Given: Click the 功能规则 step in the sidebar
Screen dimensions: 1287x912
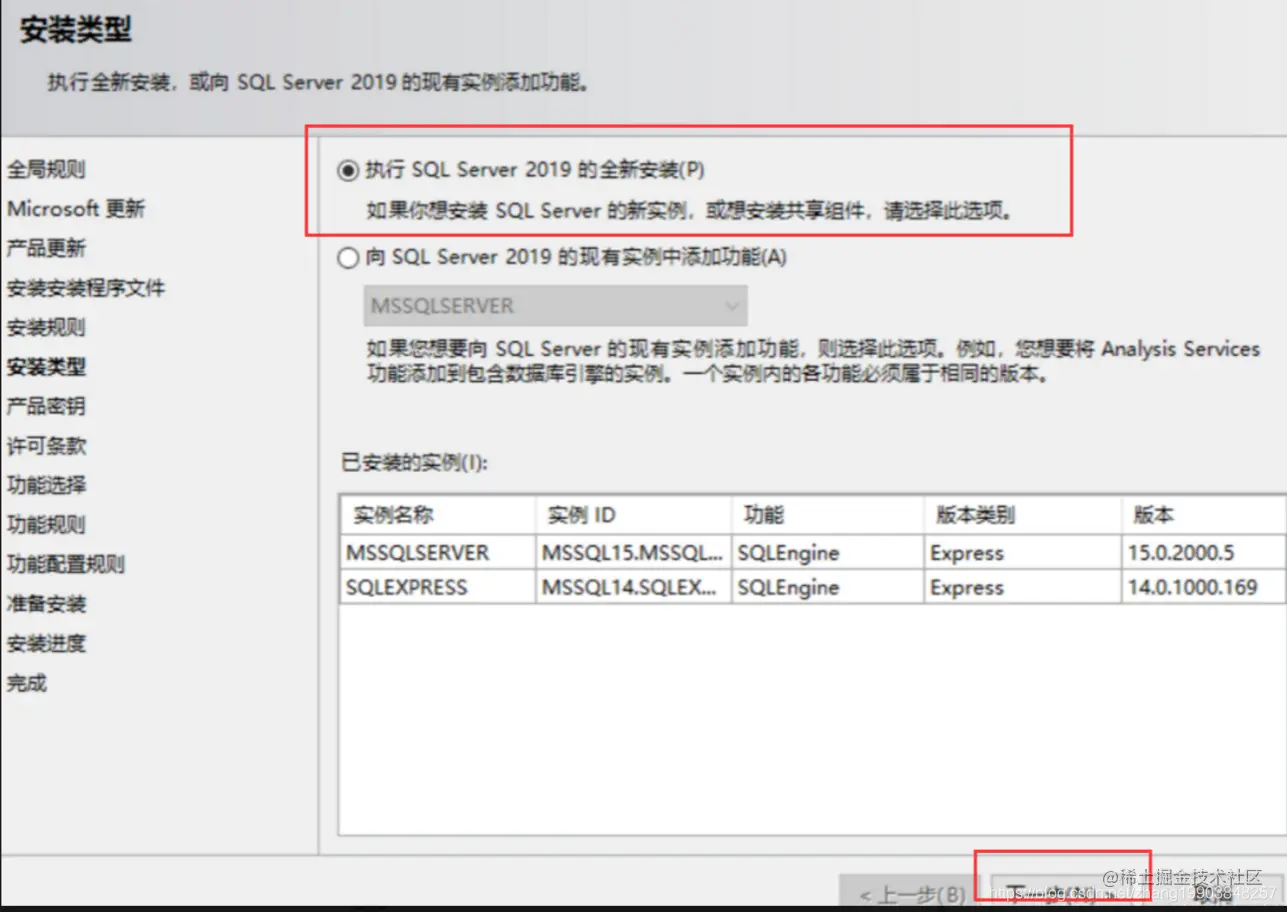Looking at the screenshot, I should [46, 524].
